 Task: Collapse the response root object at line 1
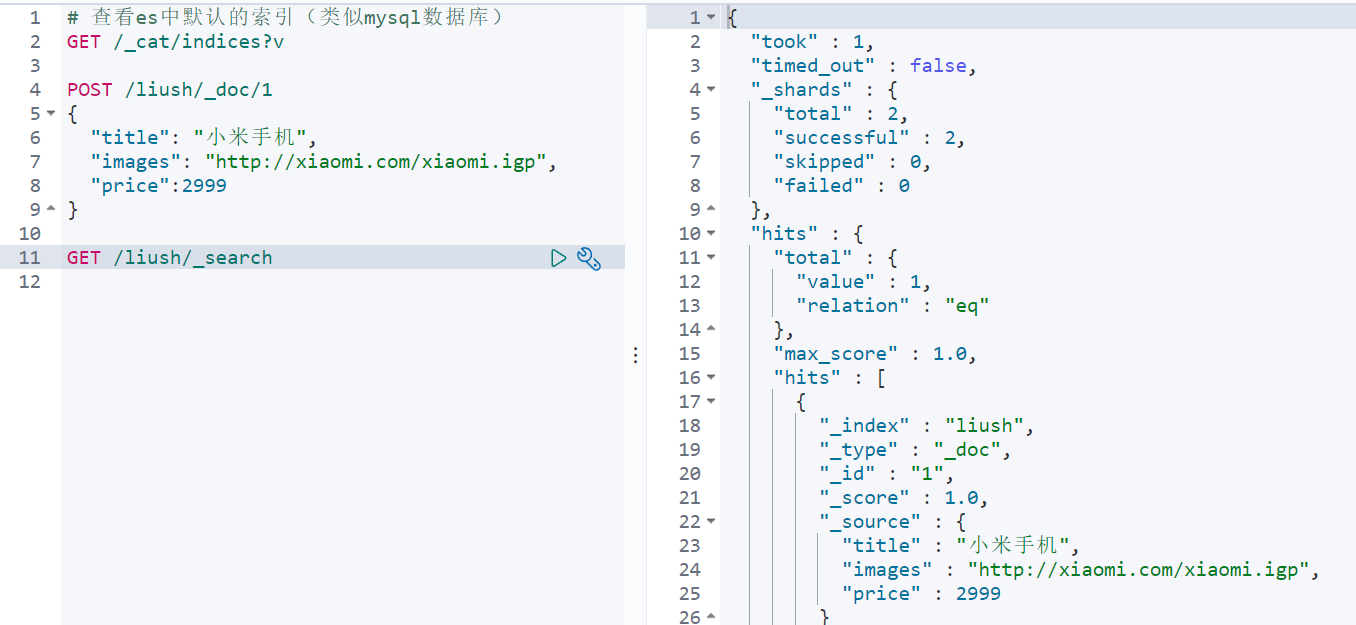tap(711, 18)
